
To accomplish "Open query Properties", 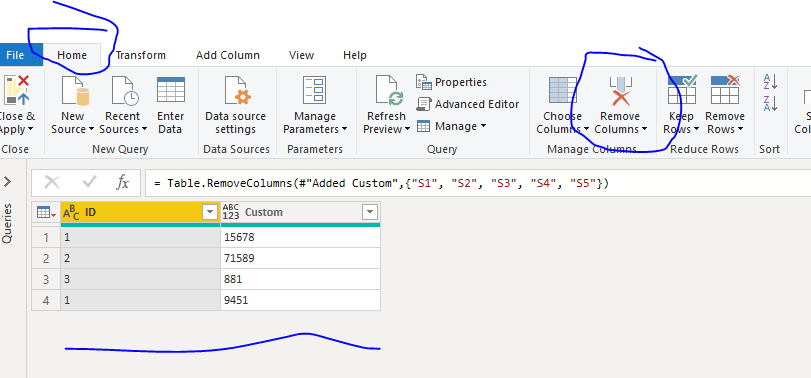I will coord(452,82).
